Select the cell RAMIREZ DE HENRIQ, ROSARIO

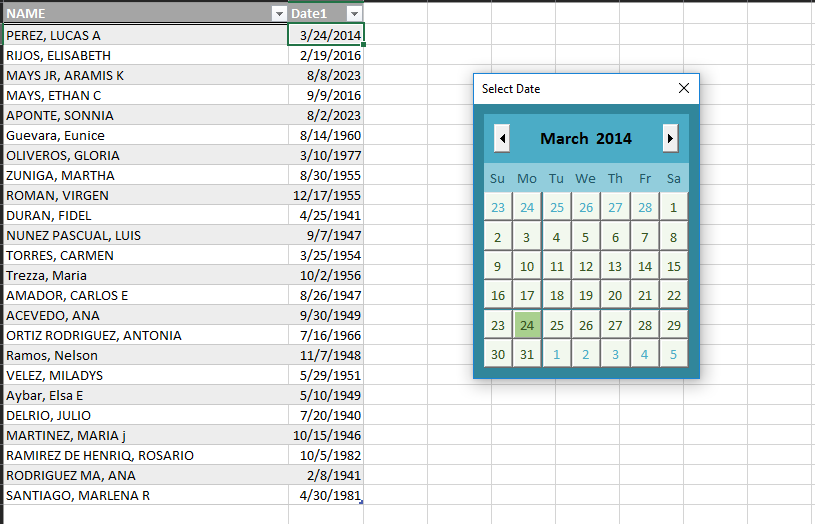click(146, 455)
